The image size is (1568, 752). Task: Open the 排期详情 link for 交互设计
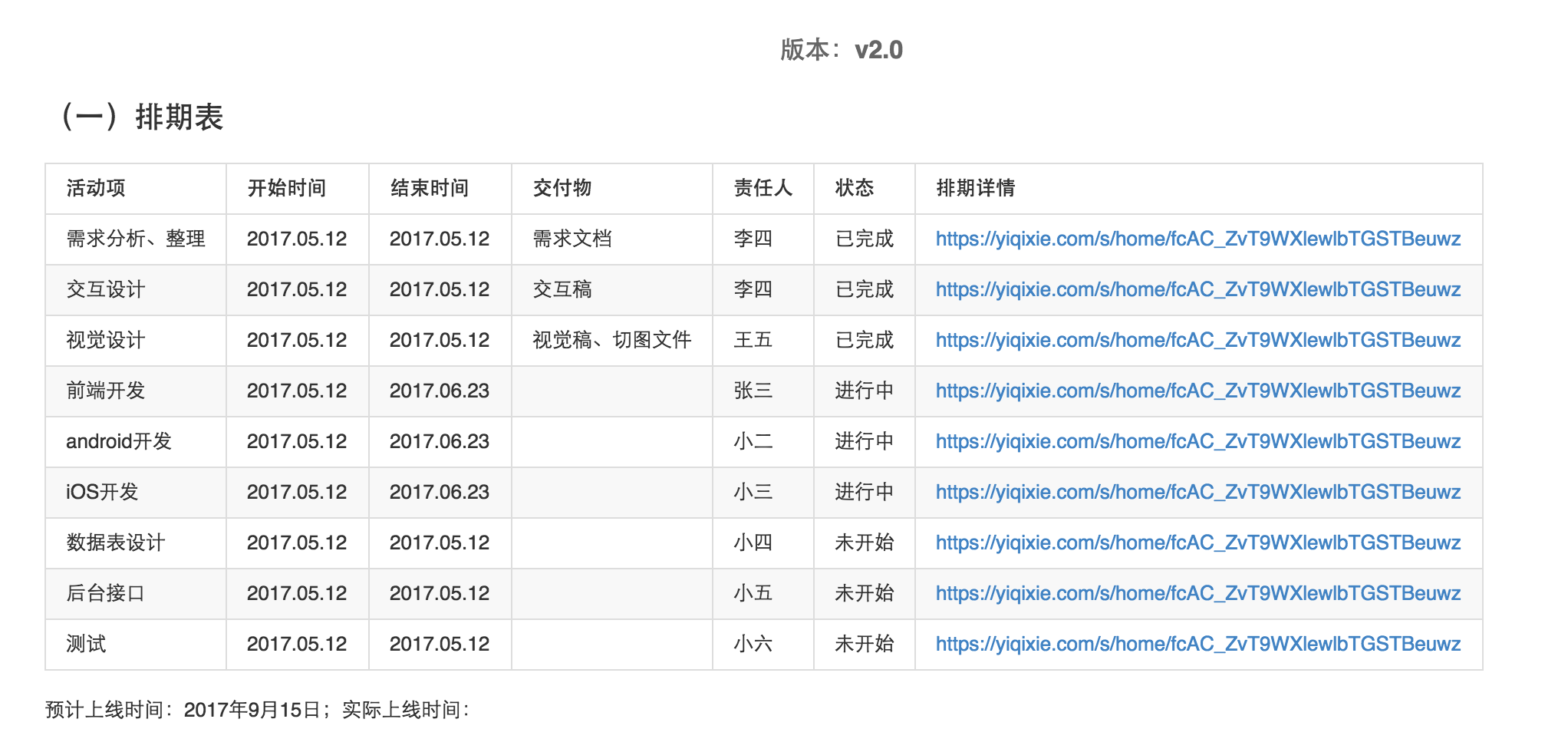[x=1197, y=289]
